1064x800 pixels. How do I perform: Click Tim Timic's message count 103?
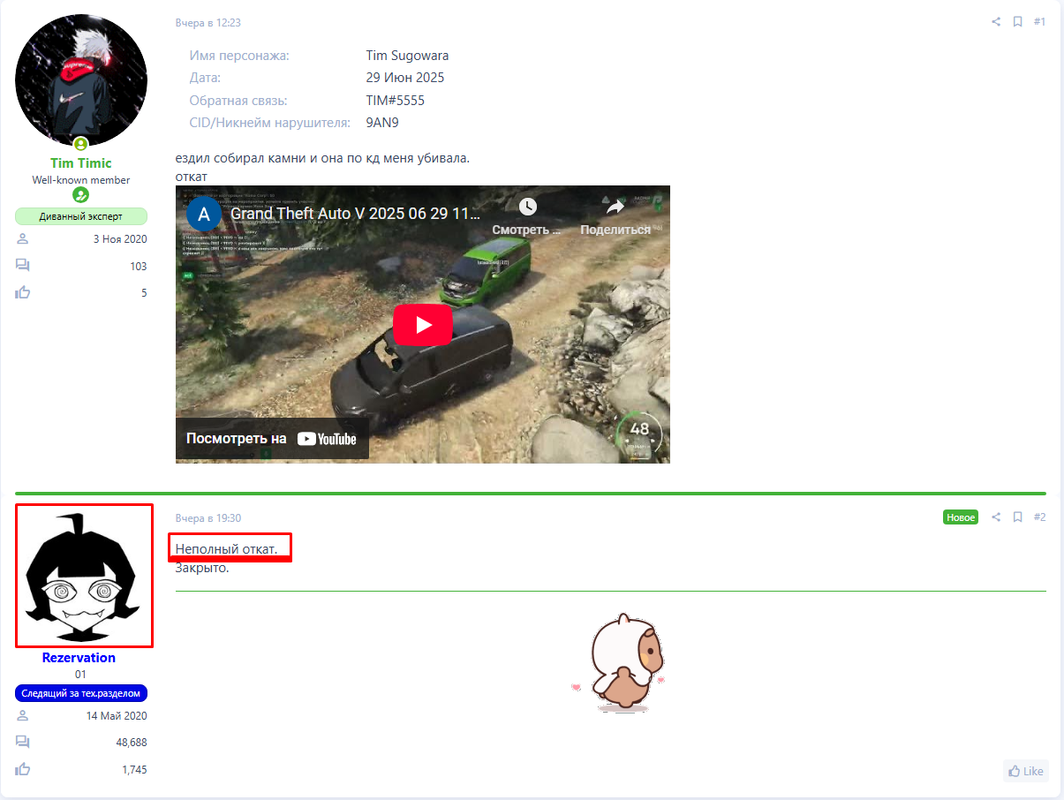tap(138, 266)
